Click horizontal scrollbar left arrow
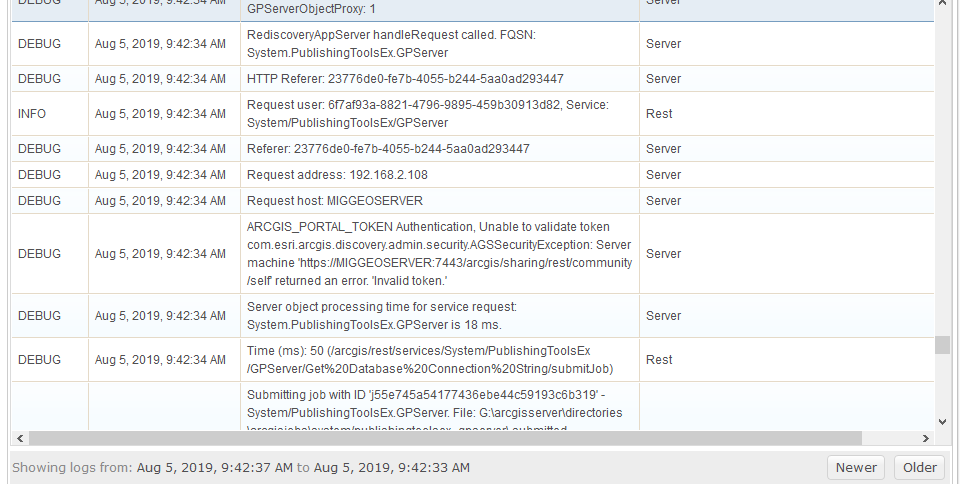 pos(20,438)
